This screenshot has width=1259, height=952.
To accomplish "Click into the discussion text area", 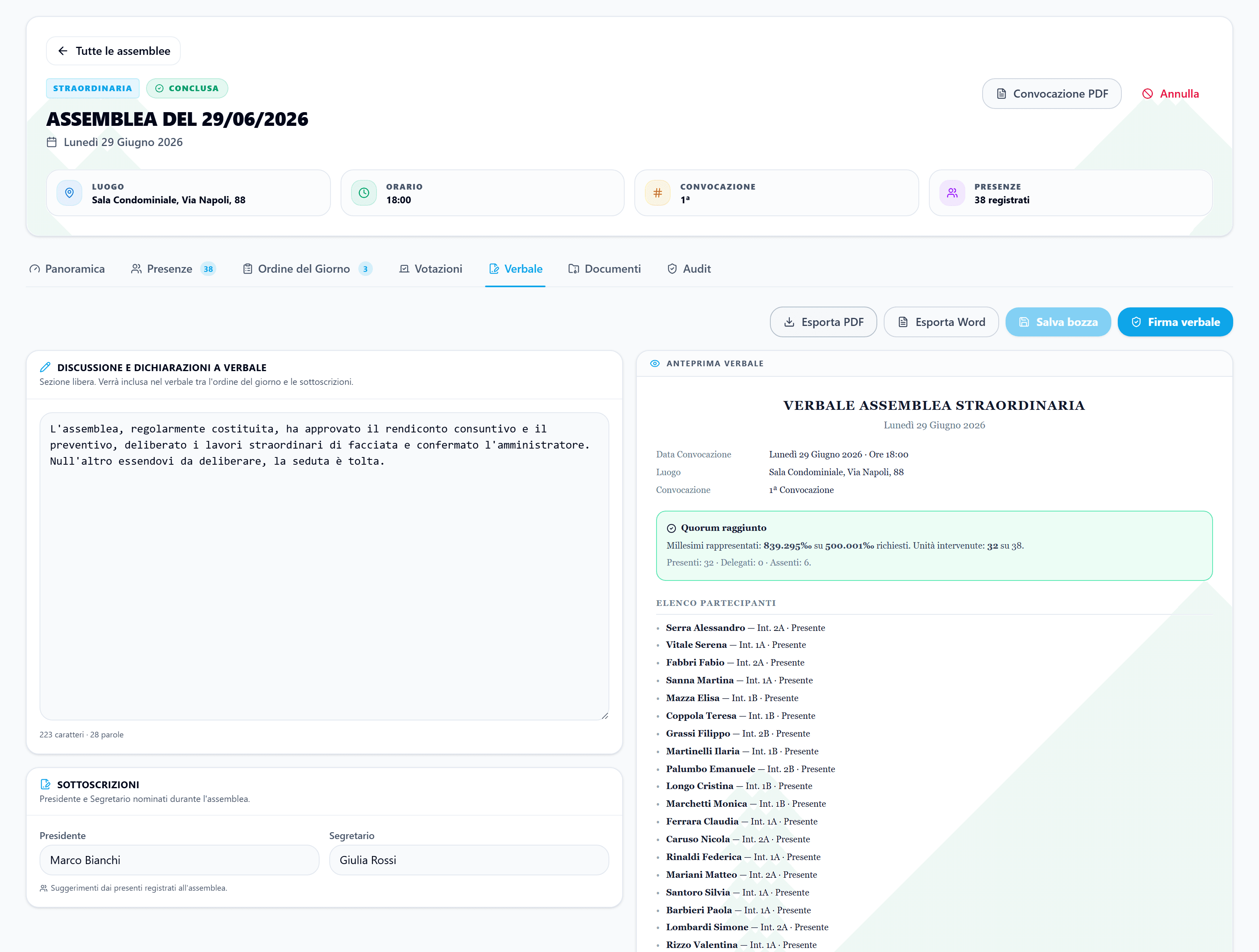I will click(324, 566).
